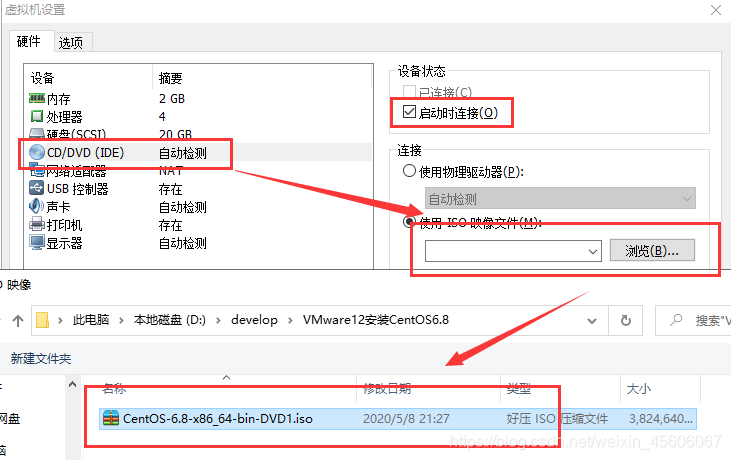Toggle the 已连接(C) checkbox

pos(409,92)
